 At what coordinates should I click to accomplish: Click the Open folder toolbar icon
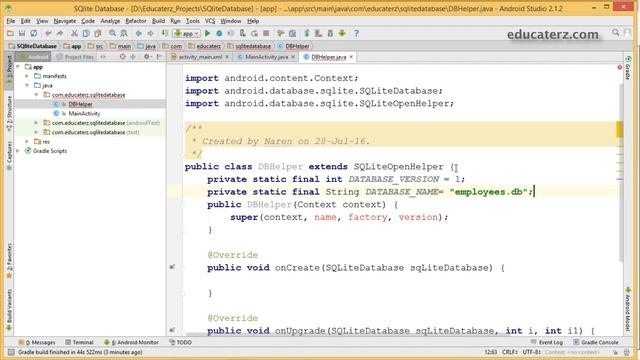tap(10, 33)
